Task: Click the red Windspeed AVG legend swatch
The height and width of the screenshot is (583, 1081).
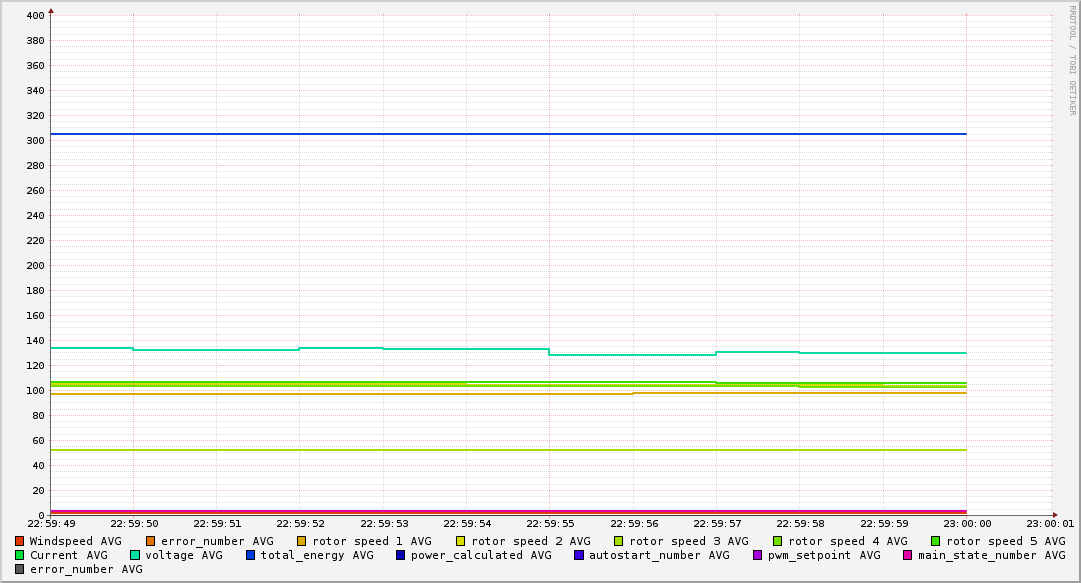Action: (20, 541)
